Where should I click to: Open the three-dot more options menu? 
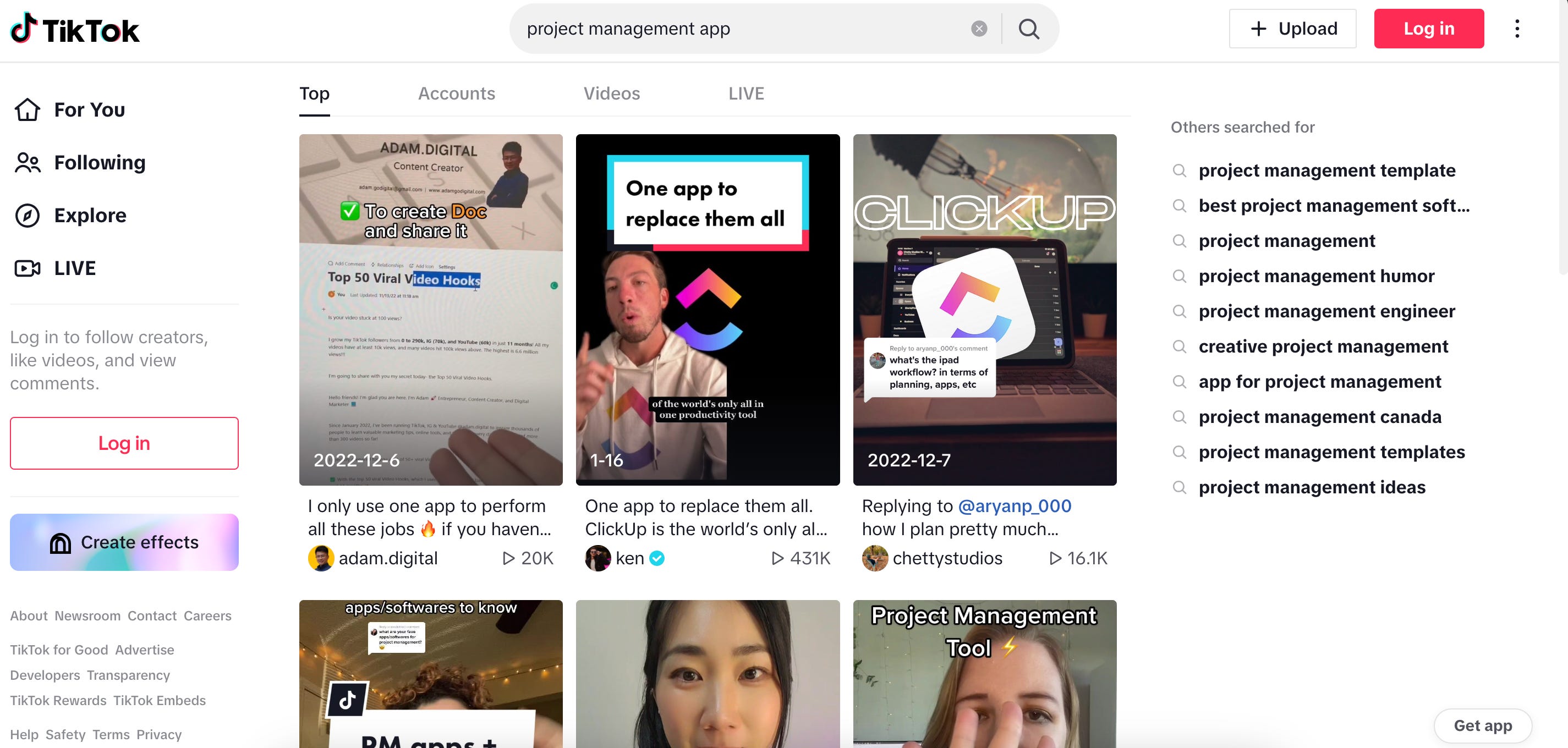1517,29
